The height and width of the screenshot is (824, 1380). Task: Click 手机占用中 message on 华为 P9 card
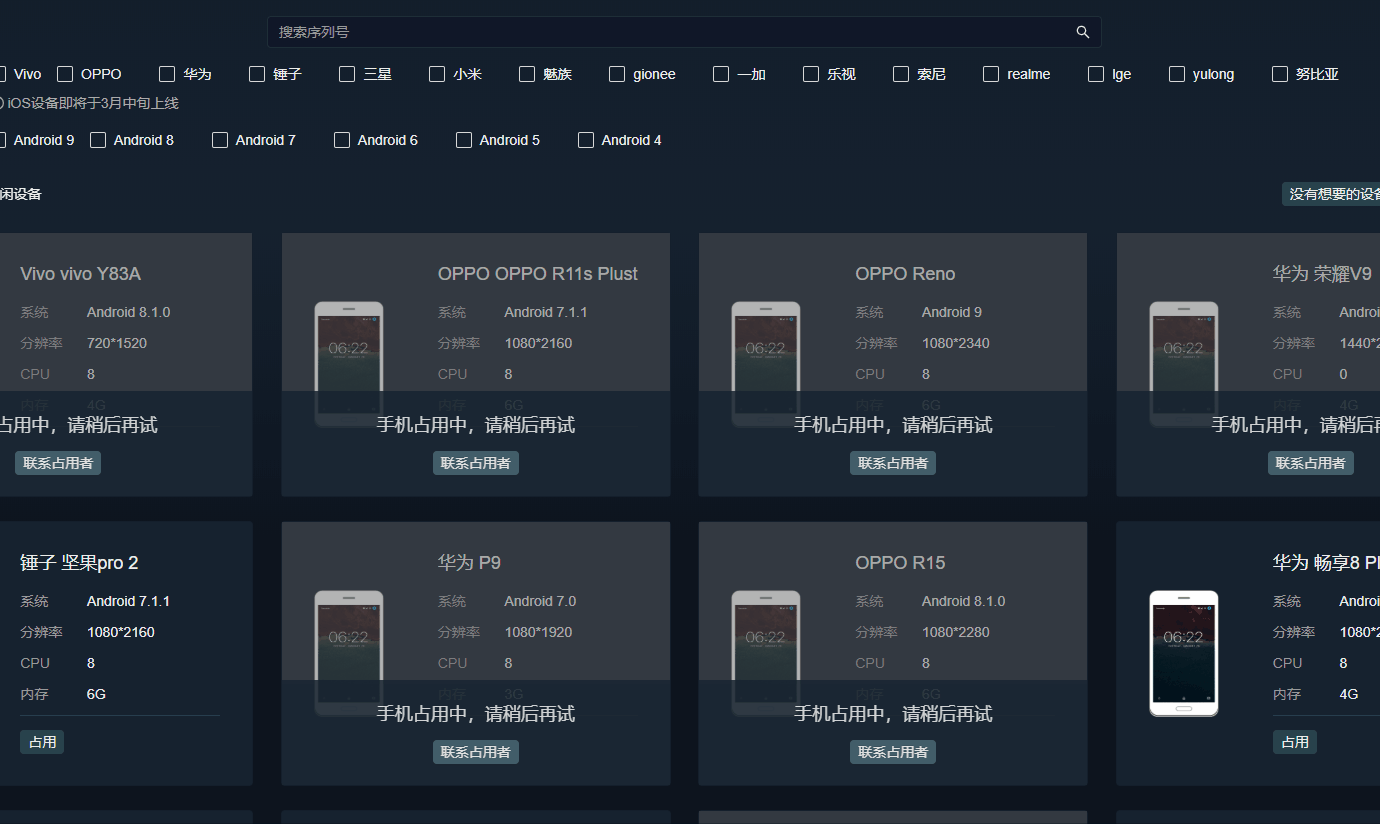476,714
